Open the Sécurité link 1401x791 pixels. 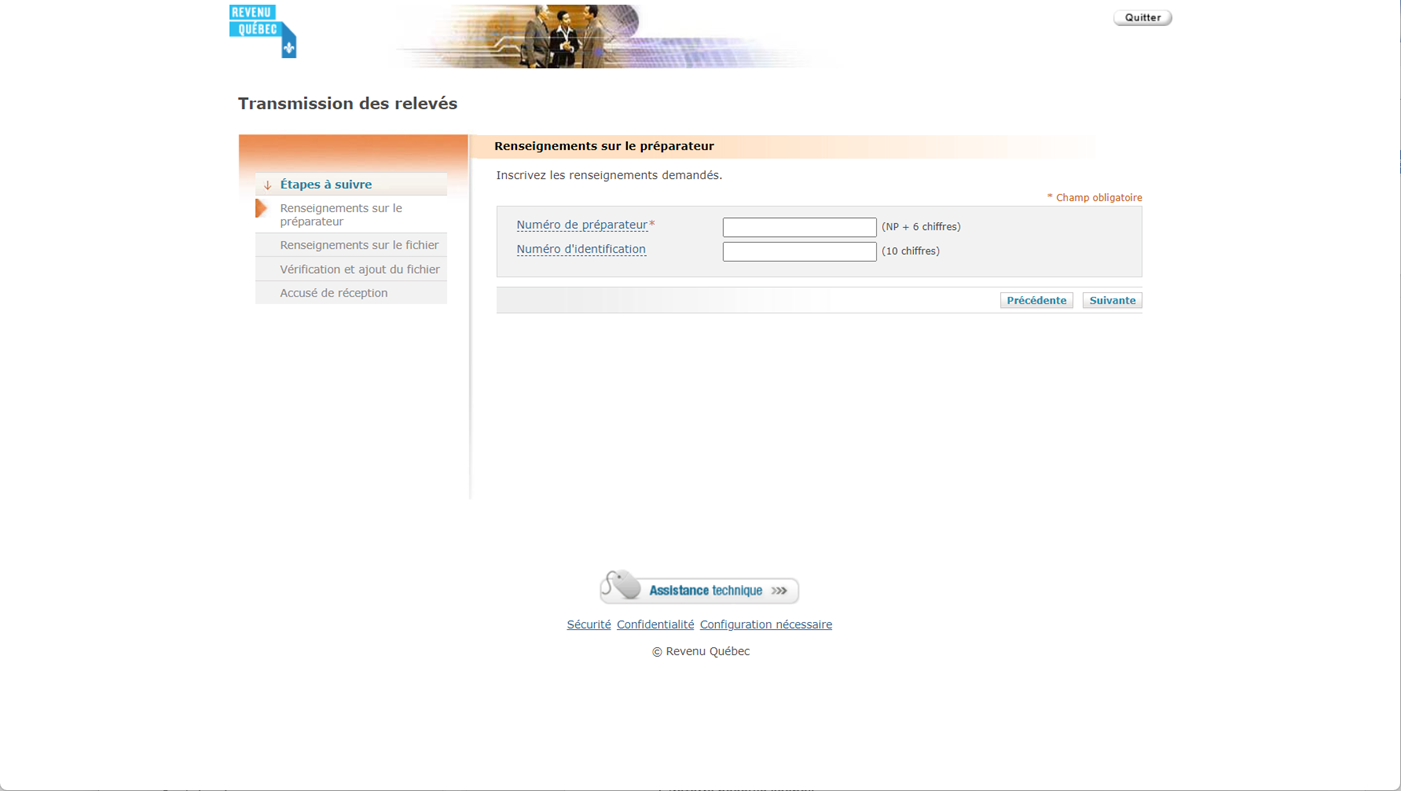[588, 624]
